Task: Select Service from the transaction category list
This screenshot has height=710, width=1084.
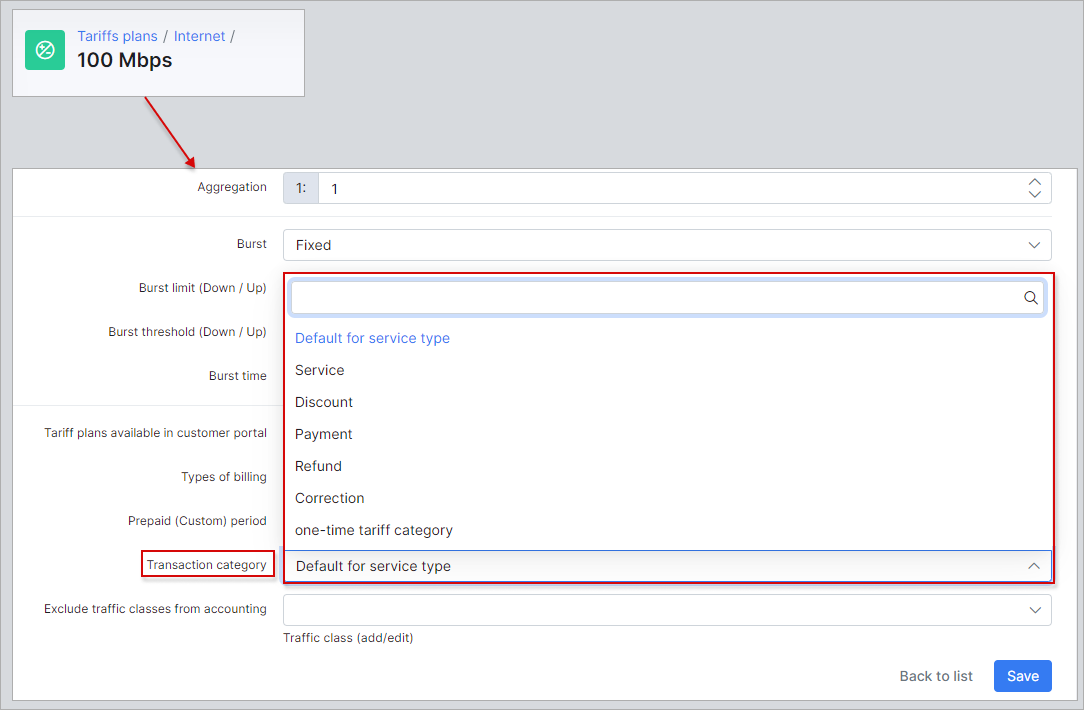Action: 319,370
